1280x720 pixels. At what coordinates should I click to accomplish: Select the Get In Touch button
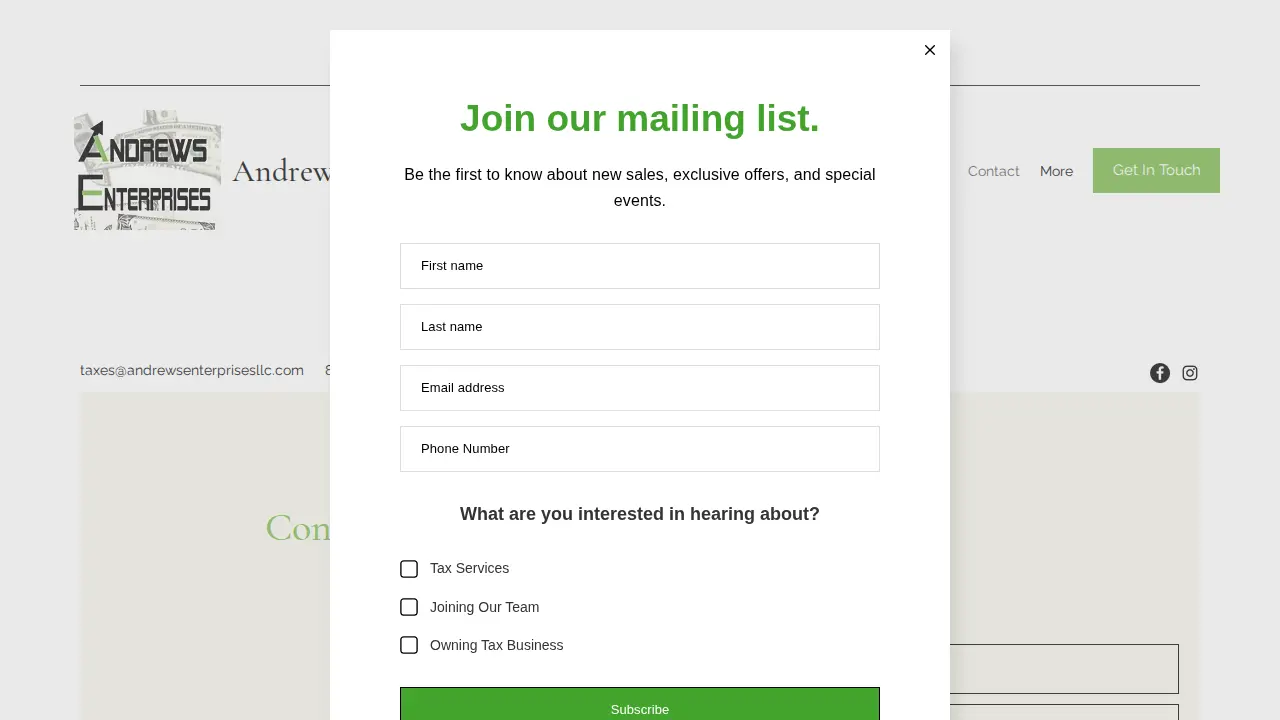click(x=1156, y=170)
